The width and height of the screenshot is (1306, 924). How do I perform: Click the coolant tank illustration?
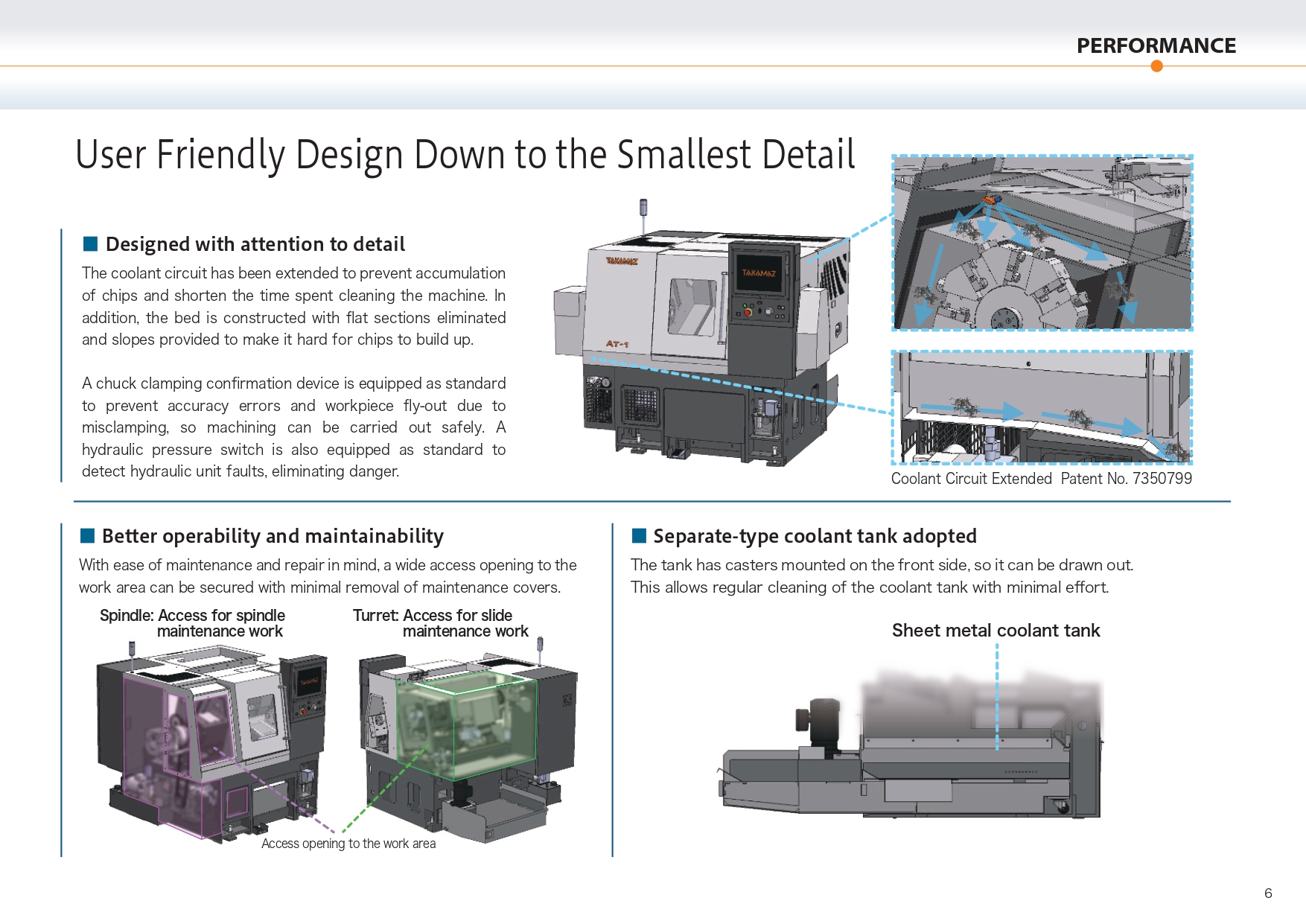coord(910,745)
